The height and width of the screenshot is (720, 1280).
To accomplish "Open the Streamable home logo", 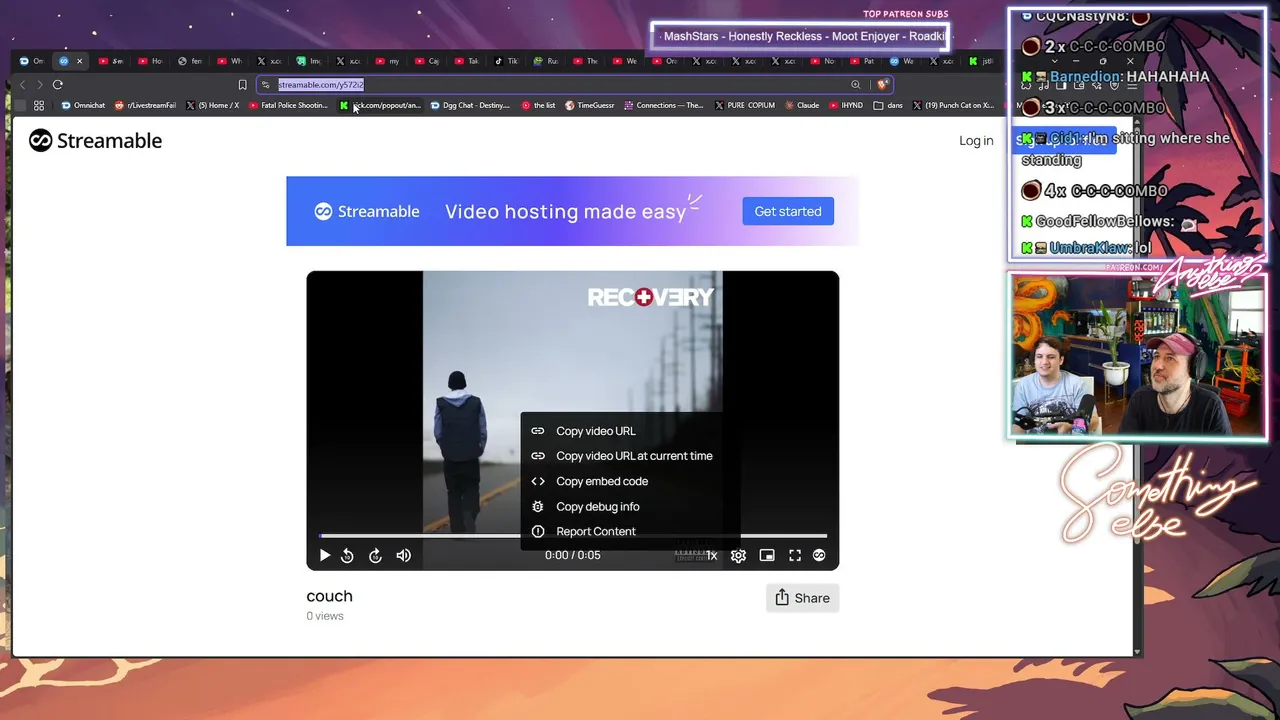I will pos(95,141).
